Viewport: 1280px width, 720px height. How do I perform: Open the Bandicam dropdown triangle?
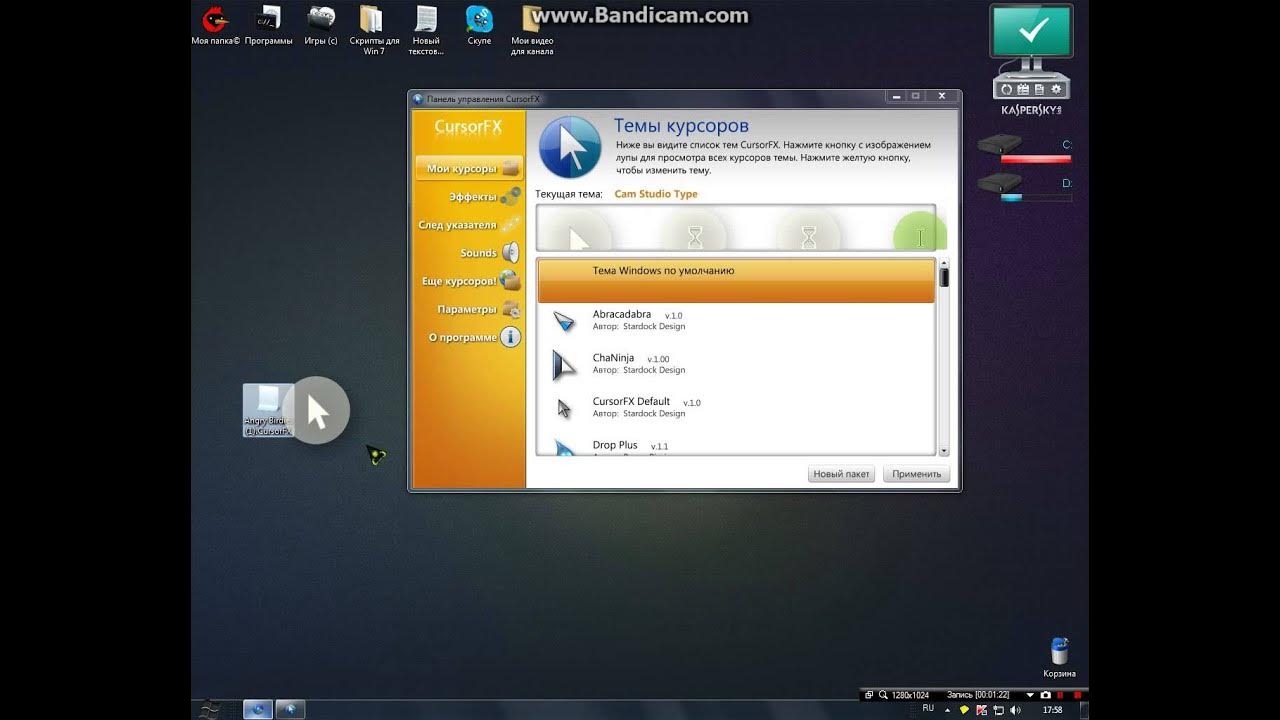click(1030, 694)
